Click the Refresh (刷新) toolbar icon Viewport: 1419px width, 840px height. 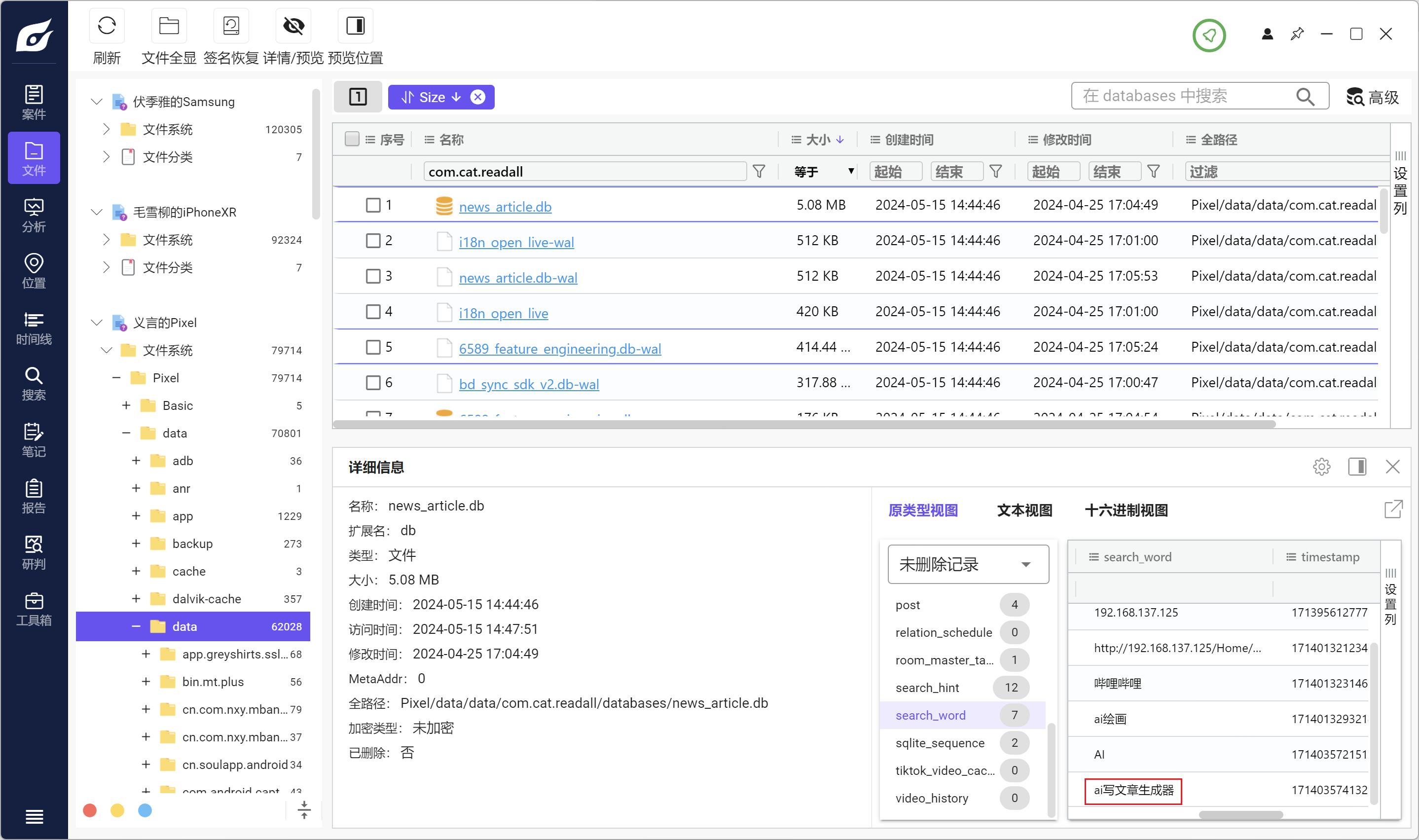107,26
